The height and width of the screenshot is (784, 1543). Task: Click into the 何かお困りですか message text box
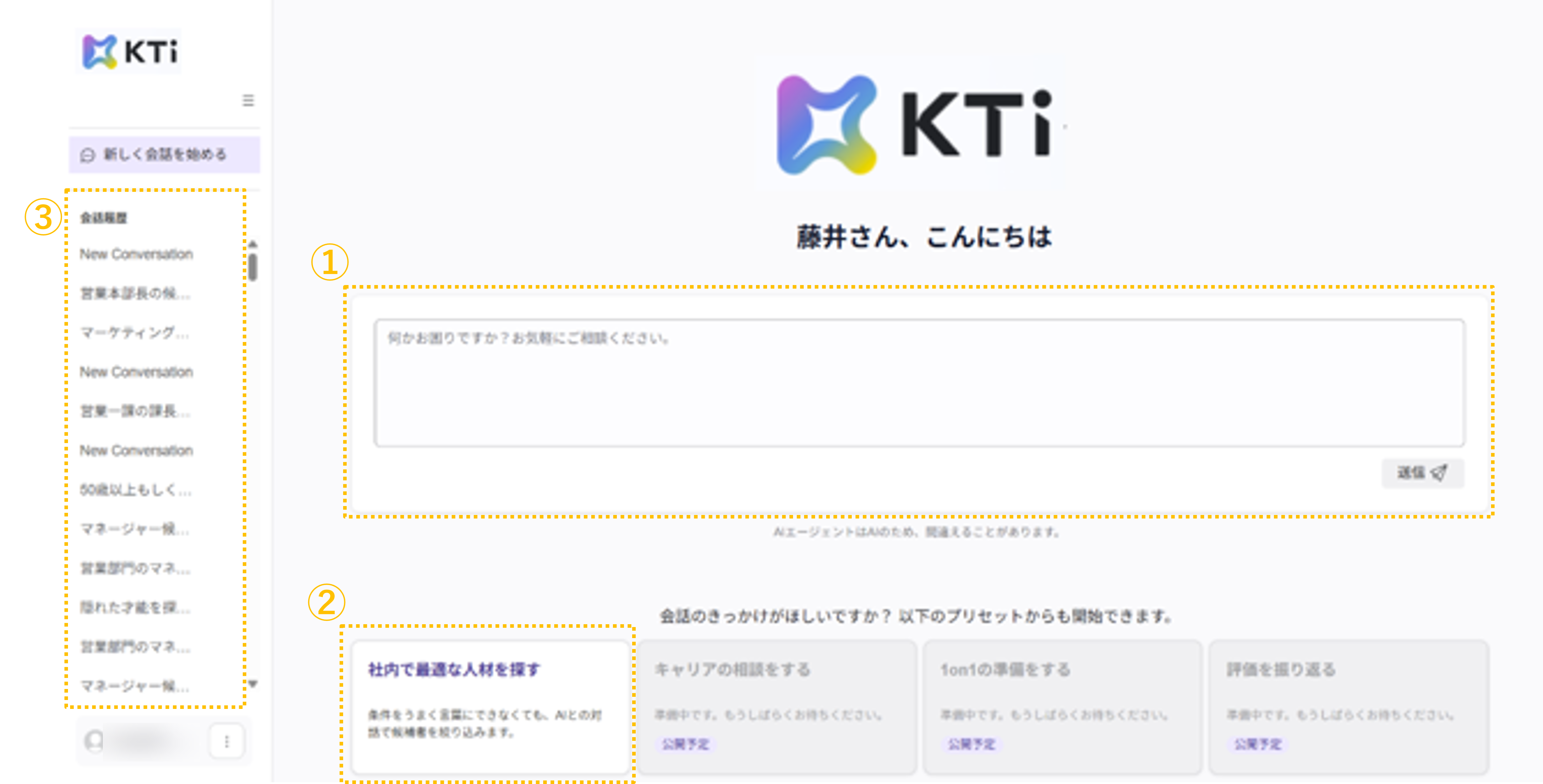click(919, 383)
